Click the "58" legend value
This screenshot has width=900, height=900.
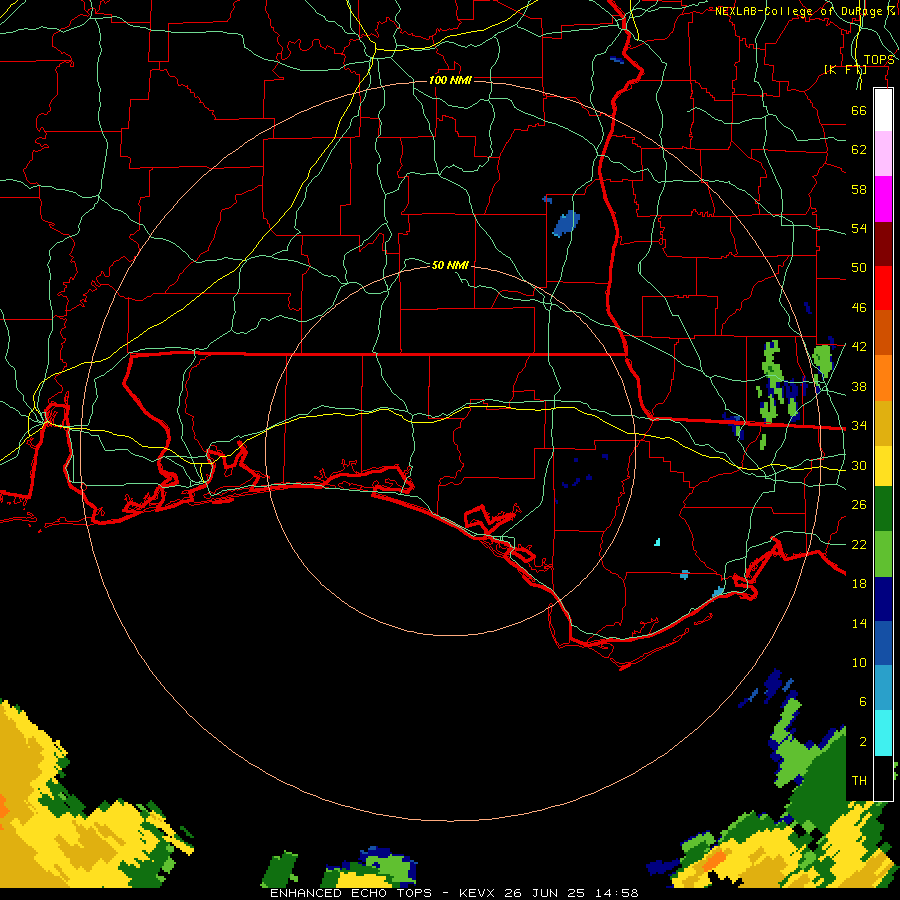859,189
